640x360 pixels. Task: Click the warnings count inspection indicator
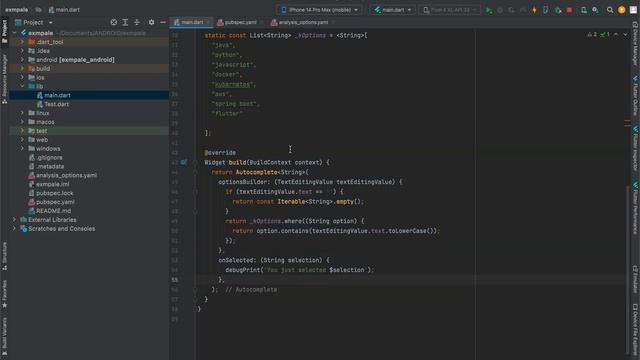click(x=592, y=35)
